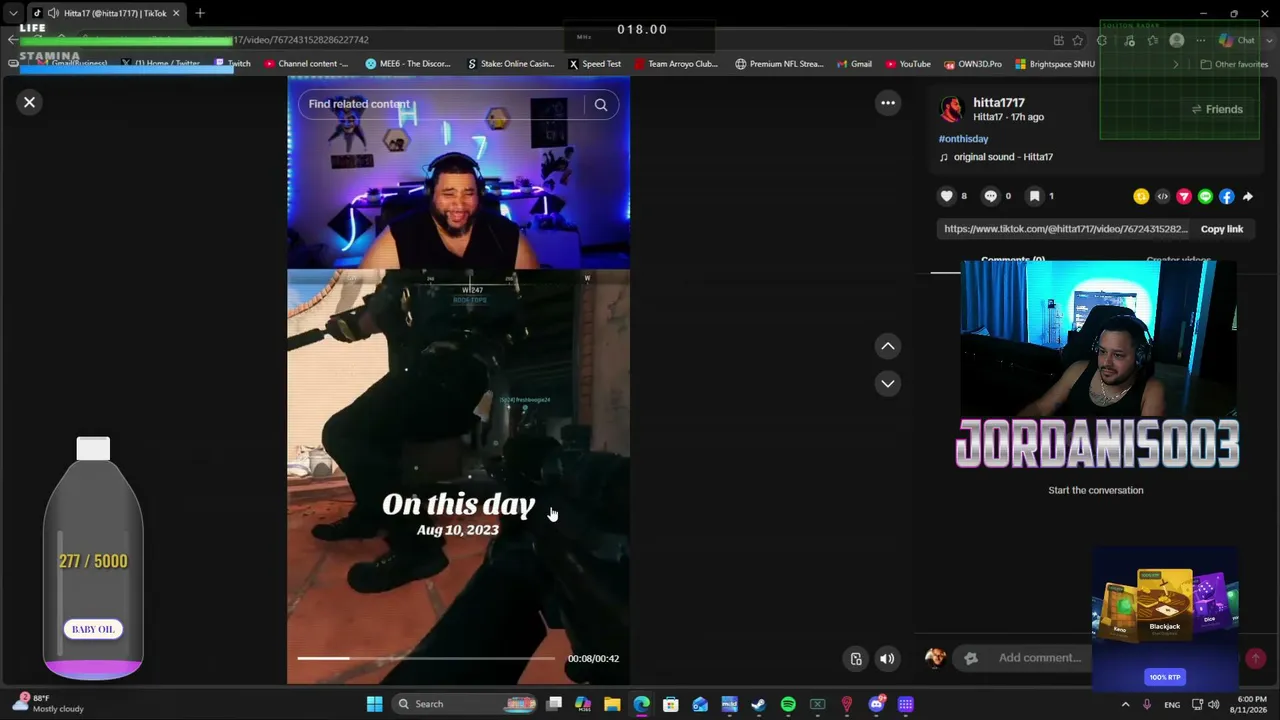
Task: Share the video to LINE
Action: (1205, 197)
